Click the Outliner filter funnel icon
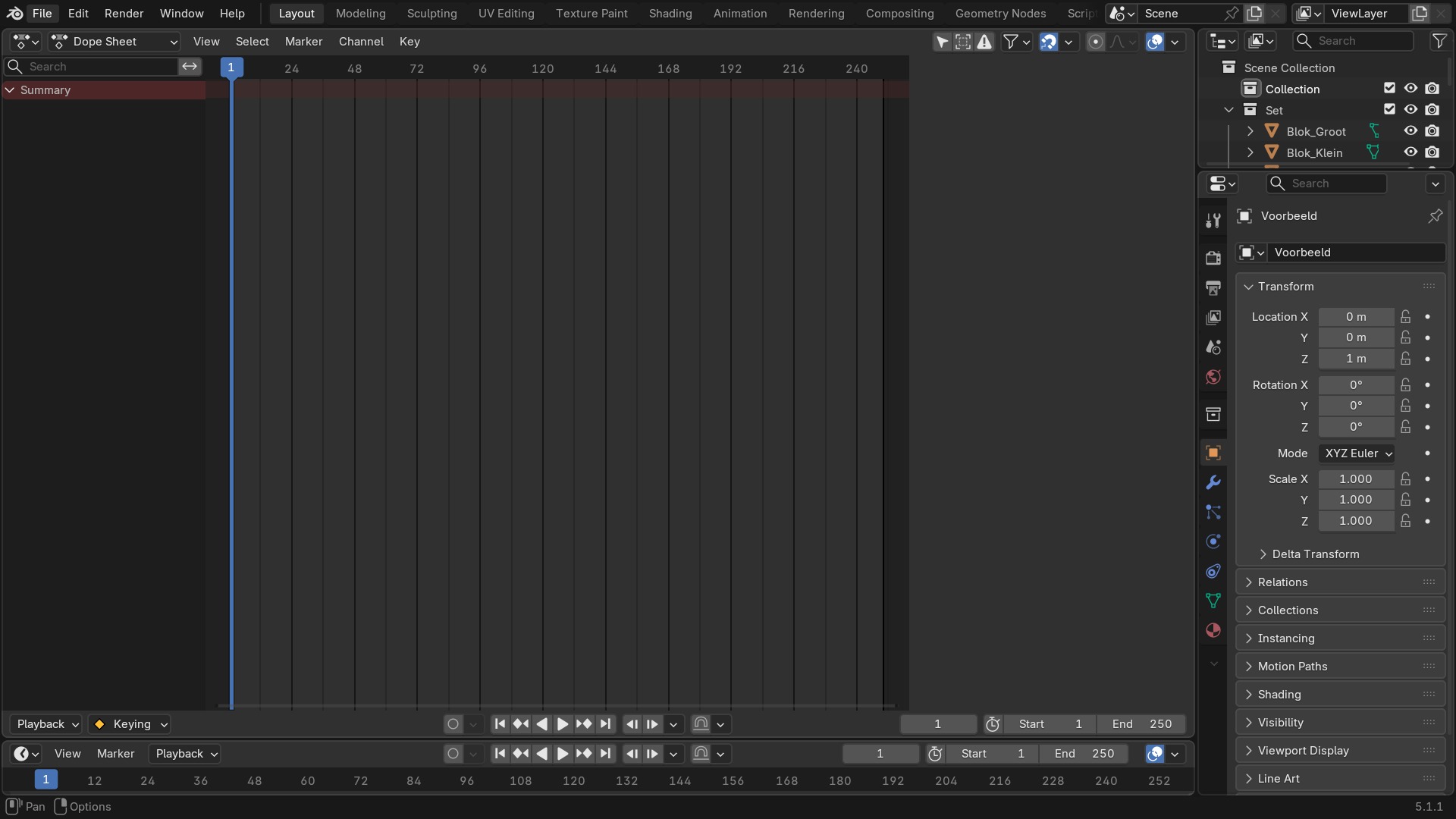Screen dimensions: 1456x819 pos(1439,41)
